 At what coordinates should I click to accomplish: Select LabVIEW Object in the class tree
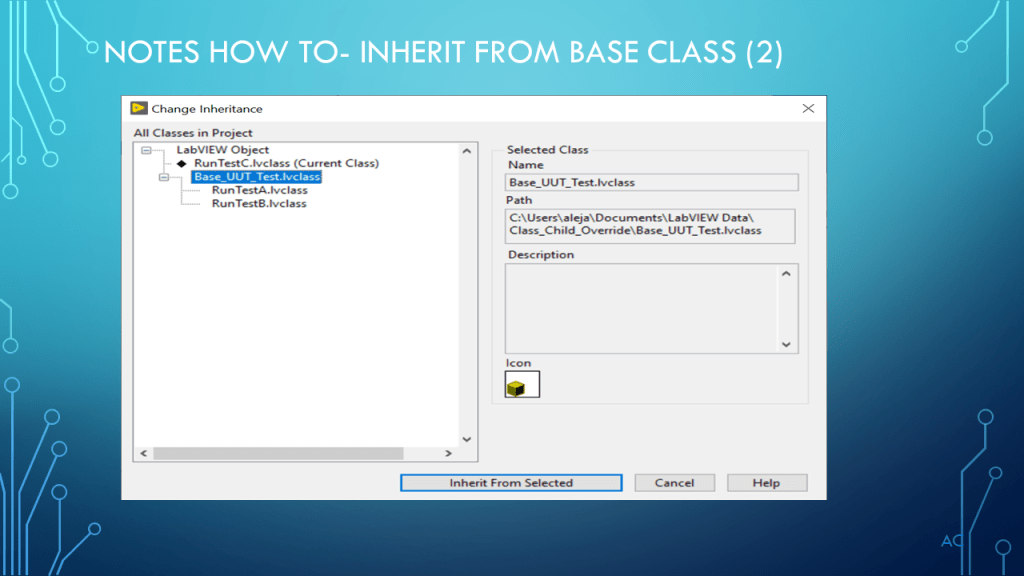coord(222,150)
